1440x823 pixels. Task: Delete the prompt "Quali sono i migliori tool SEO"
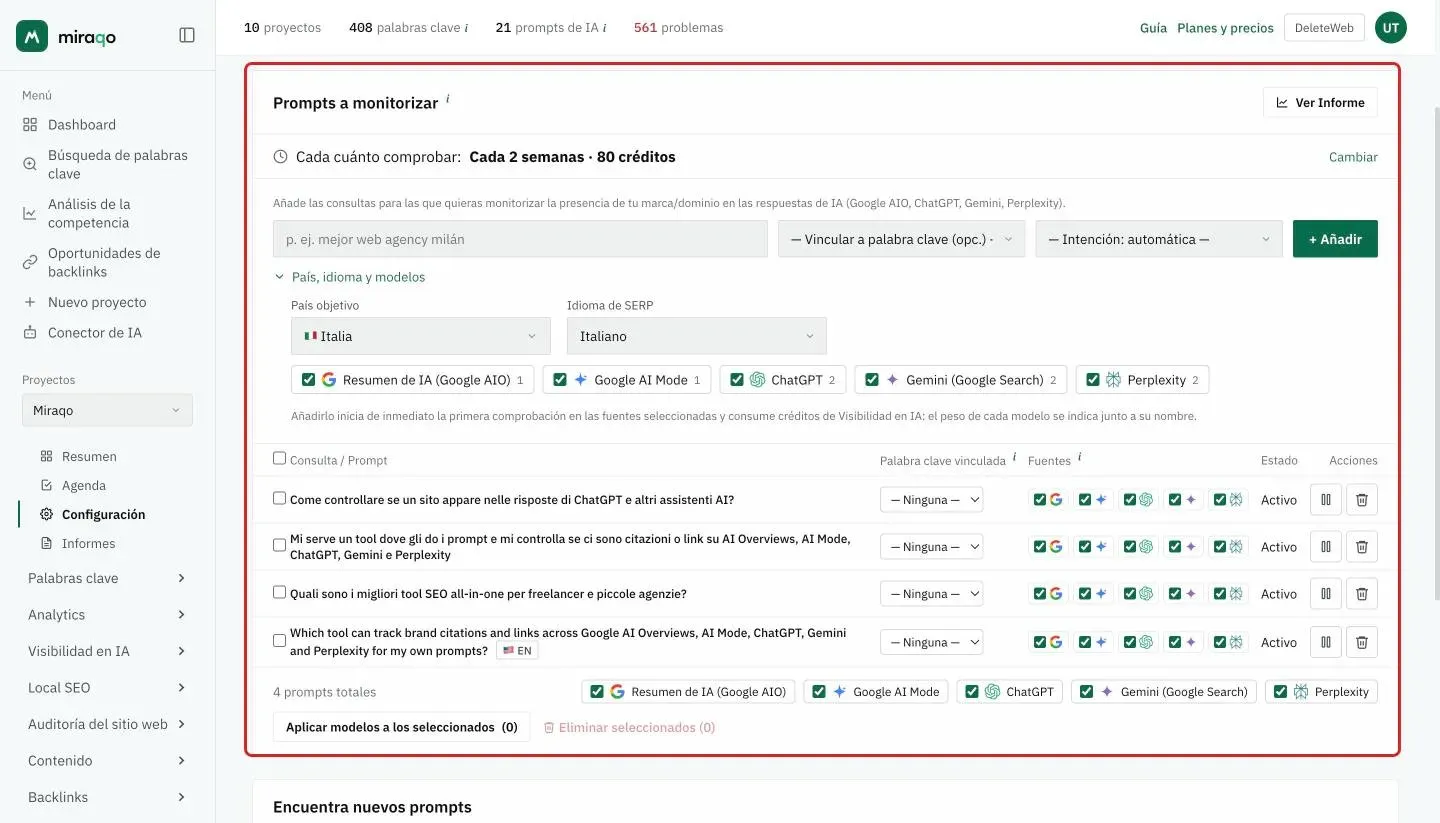coord(1361,593)
